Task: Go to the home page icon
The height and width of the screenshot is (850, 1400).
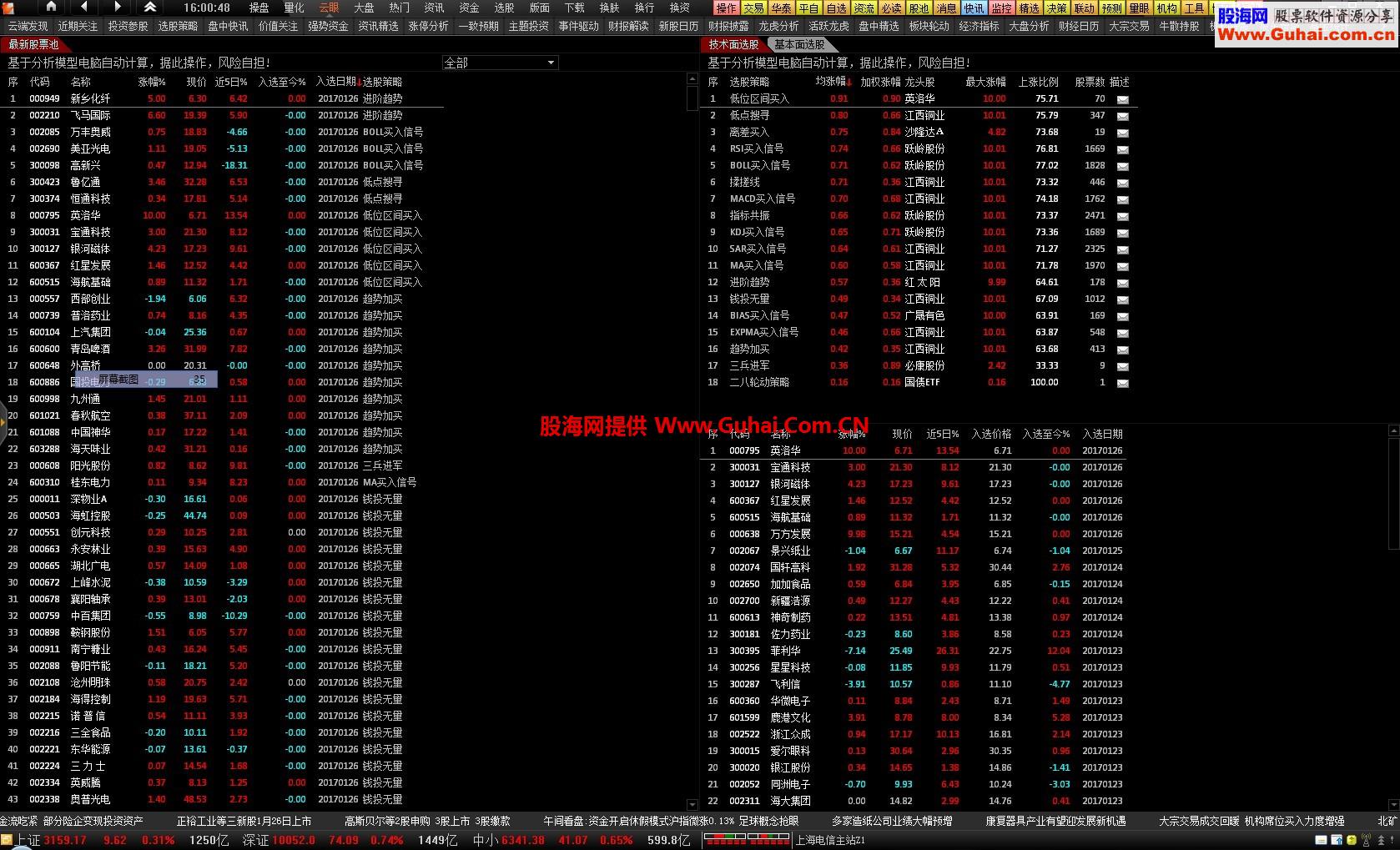Action: (51, 7)
